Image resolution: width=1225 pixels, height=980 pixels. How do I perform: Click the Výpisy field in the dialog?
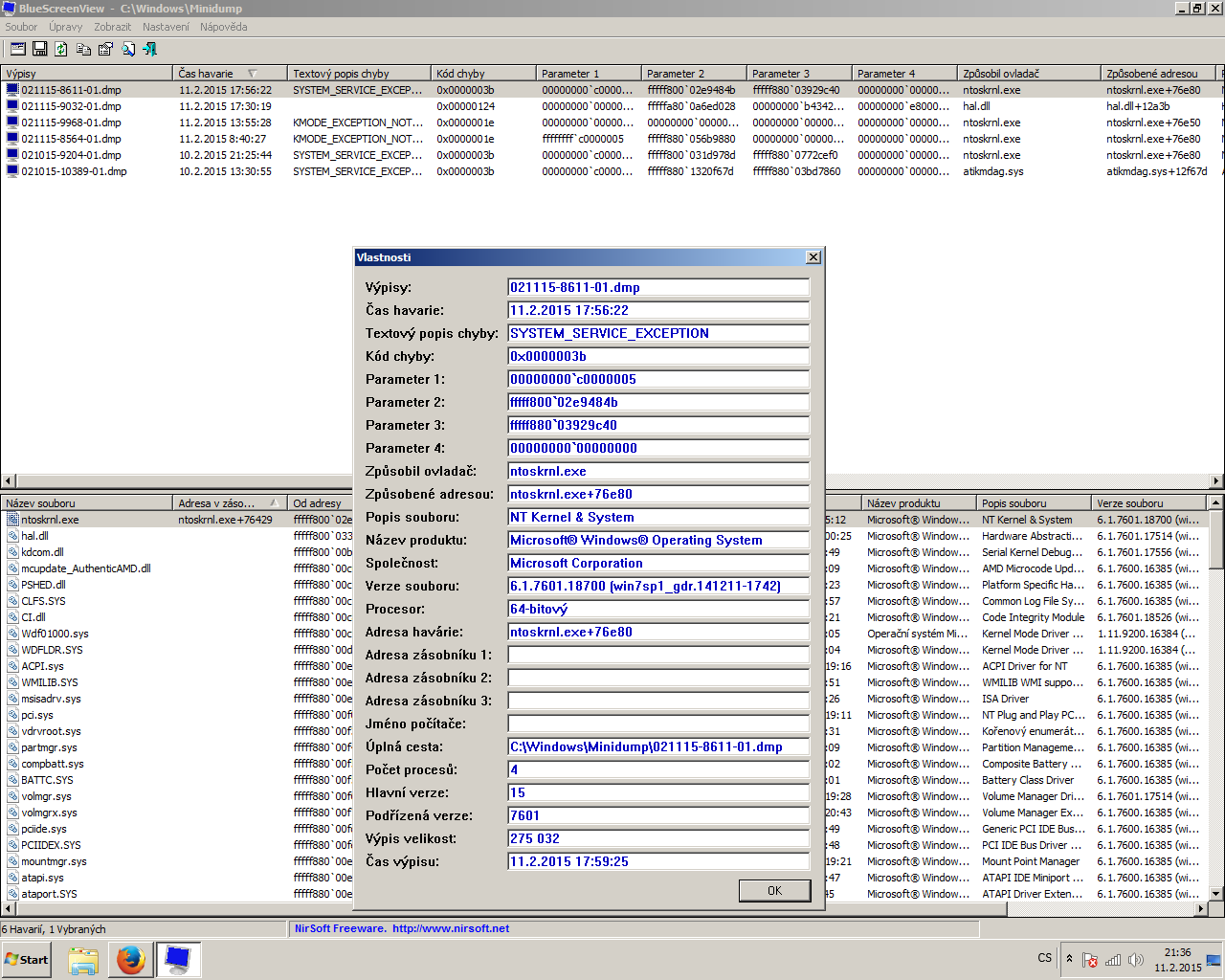point(658,287)
